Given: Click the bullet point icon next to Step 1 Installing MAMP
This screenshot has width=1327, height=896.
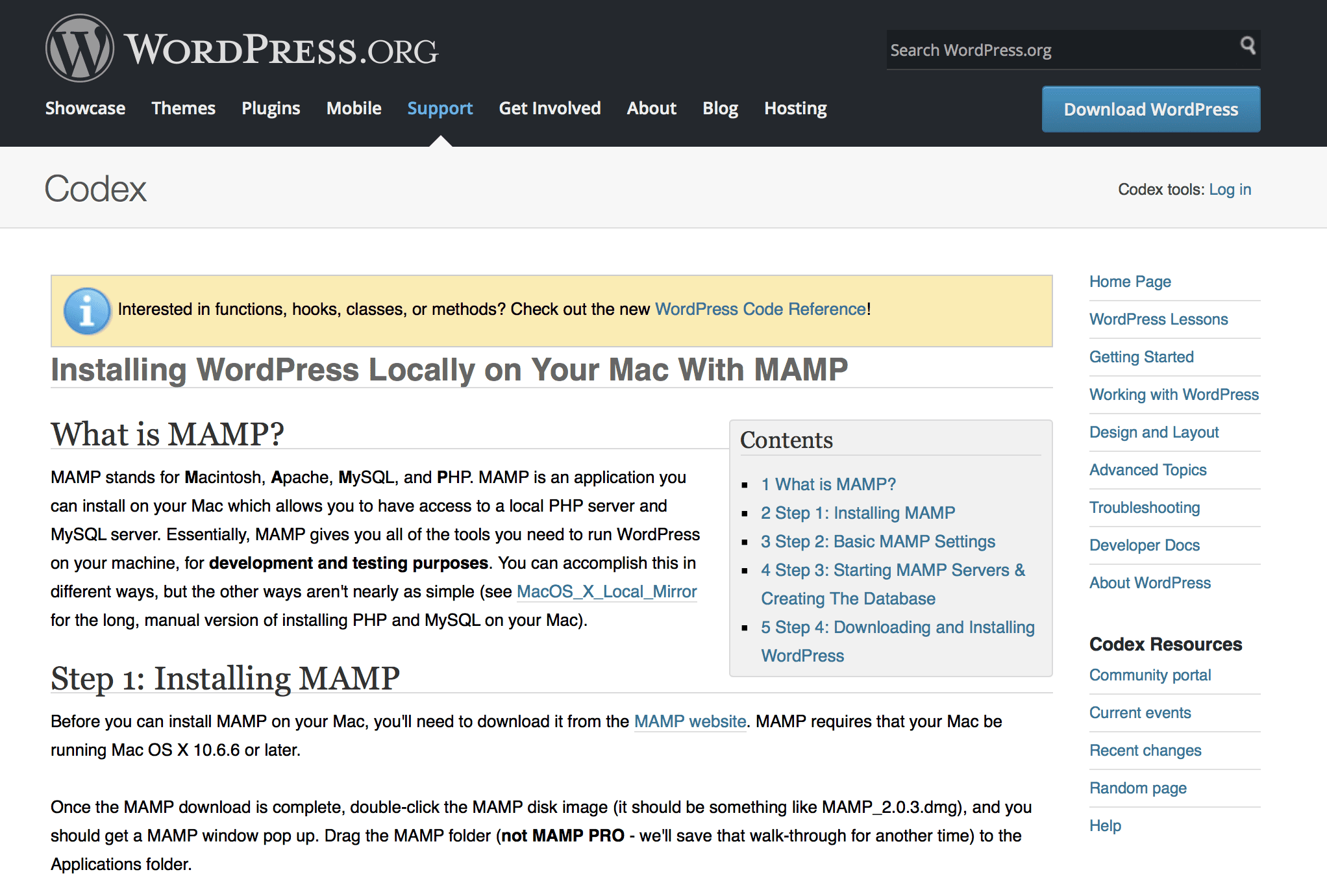Looking at the screenshot, I should tap(748, 512).
